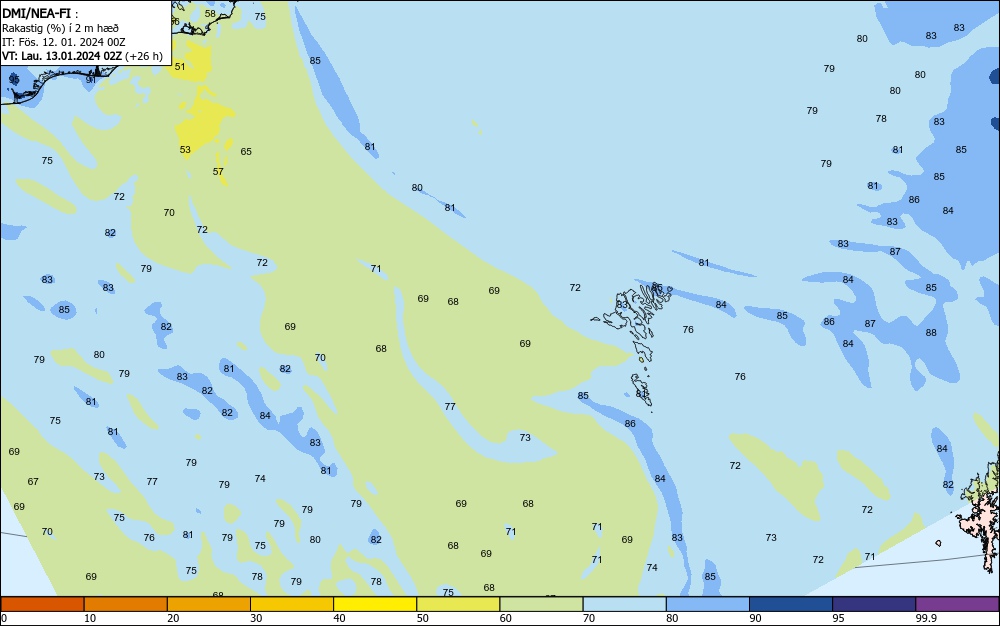Pick the 20–30 amber legend color segment
The width and height of the screenshot is (1000, 626).
pos(209,604)
